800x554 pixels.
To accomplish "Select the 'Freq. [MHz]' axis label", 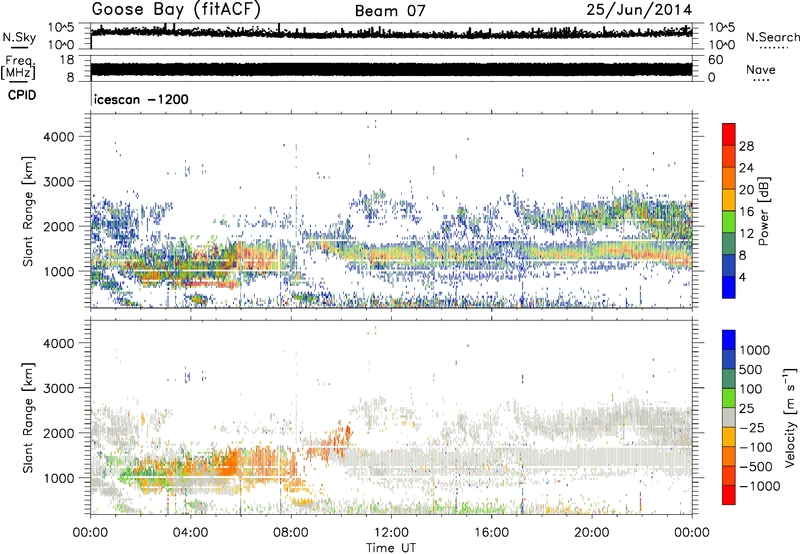I will [18, 67].
